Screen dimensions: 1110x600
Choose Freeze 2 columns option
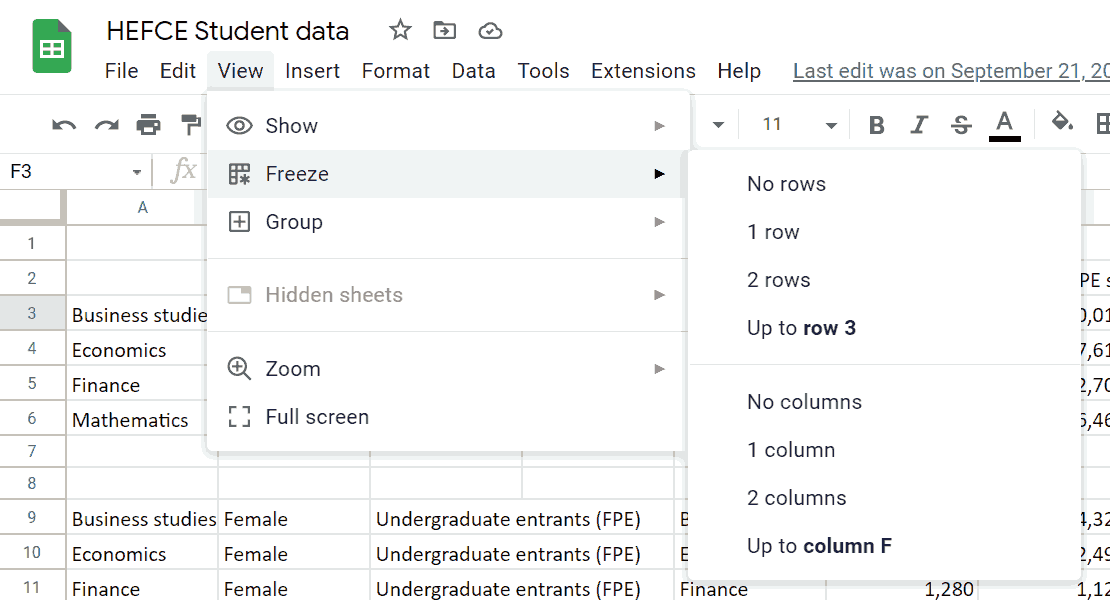pyautogui.click(x=796, y=497)
